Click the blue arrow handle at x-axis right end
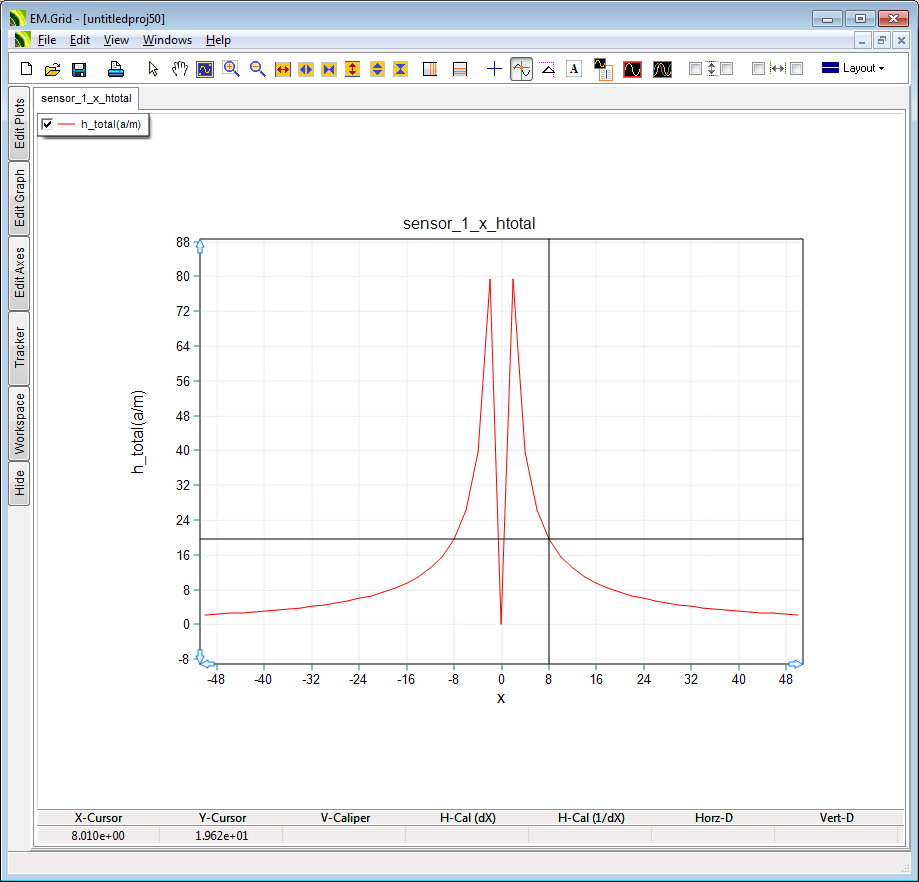 pos(795,664)
